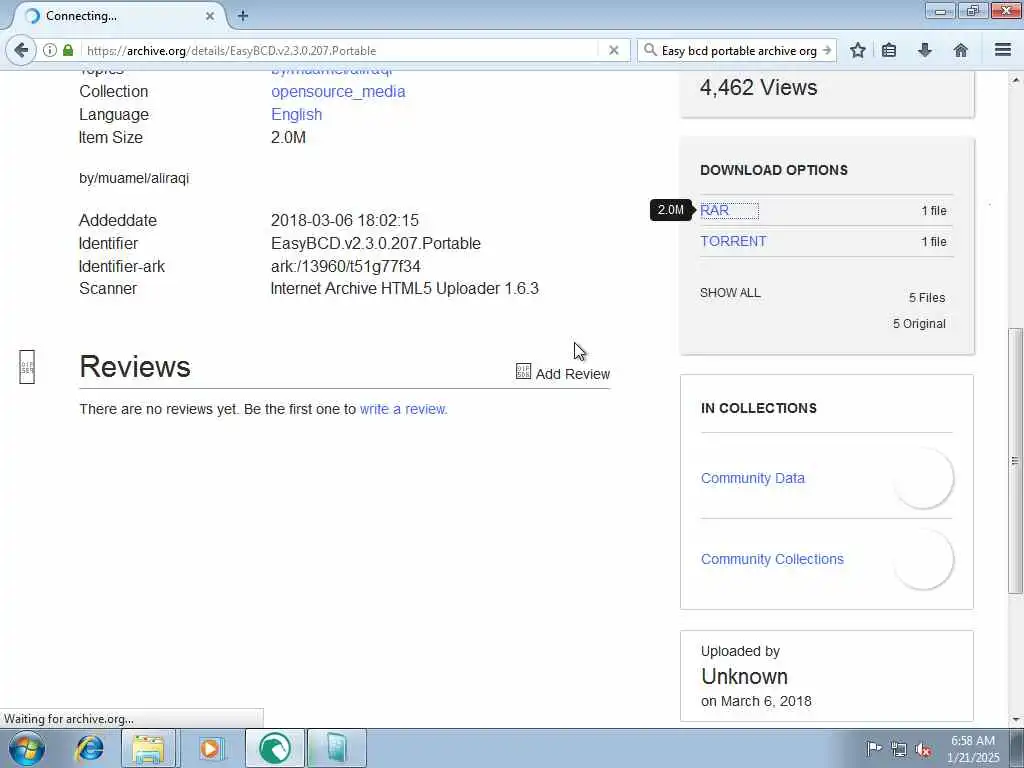
Task: Click the scrollbar down arrow
Action: click(1015, 720)
